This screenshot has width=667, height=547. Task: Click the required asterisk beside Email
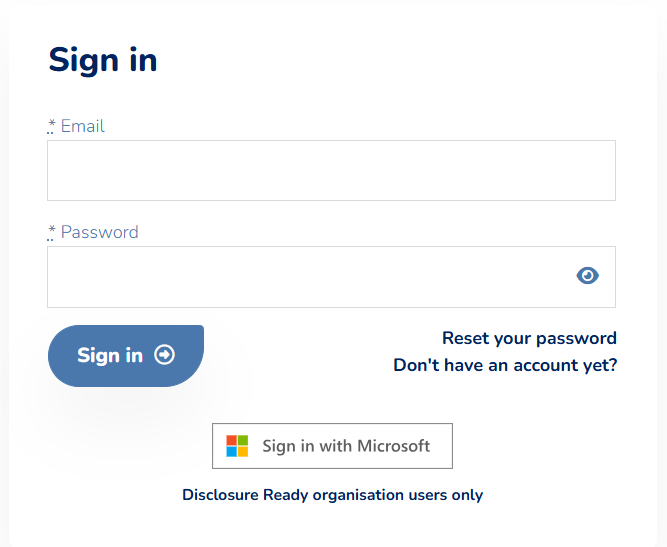point(51,126)
